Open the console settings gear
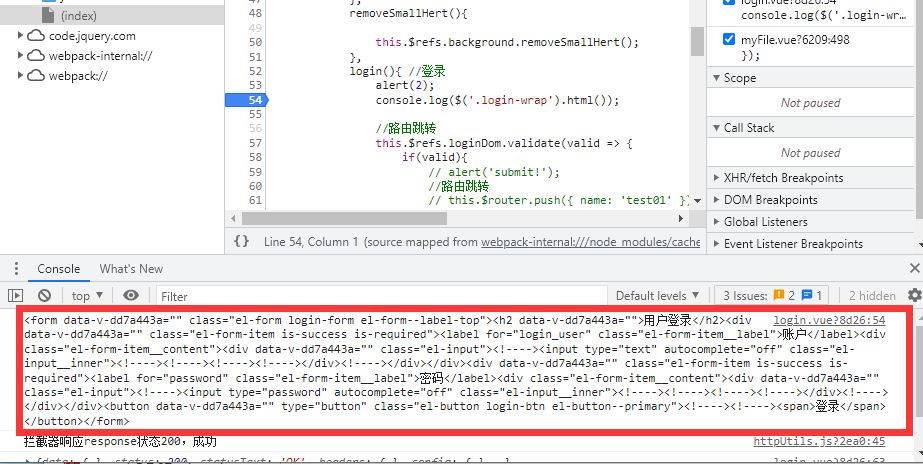 (x=914, y=295)
